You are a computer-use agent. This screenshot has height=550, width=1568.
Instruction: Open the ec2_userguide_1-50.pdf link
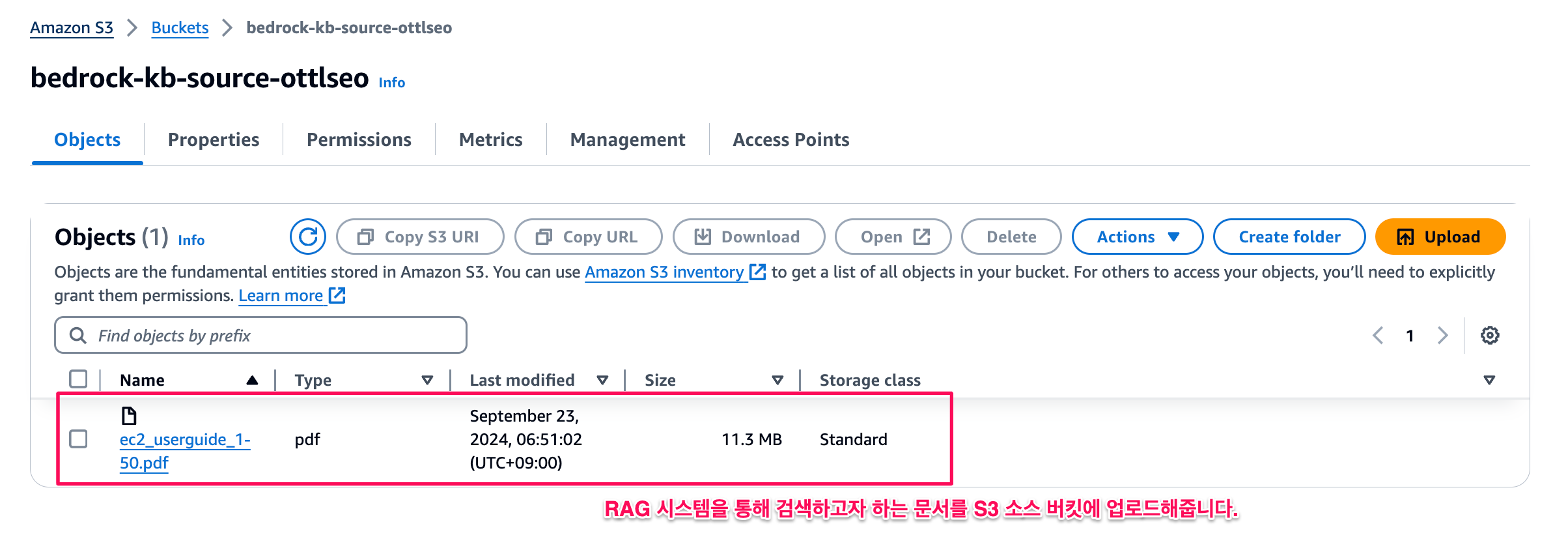coord(184,440)
